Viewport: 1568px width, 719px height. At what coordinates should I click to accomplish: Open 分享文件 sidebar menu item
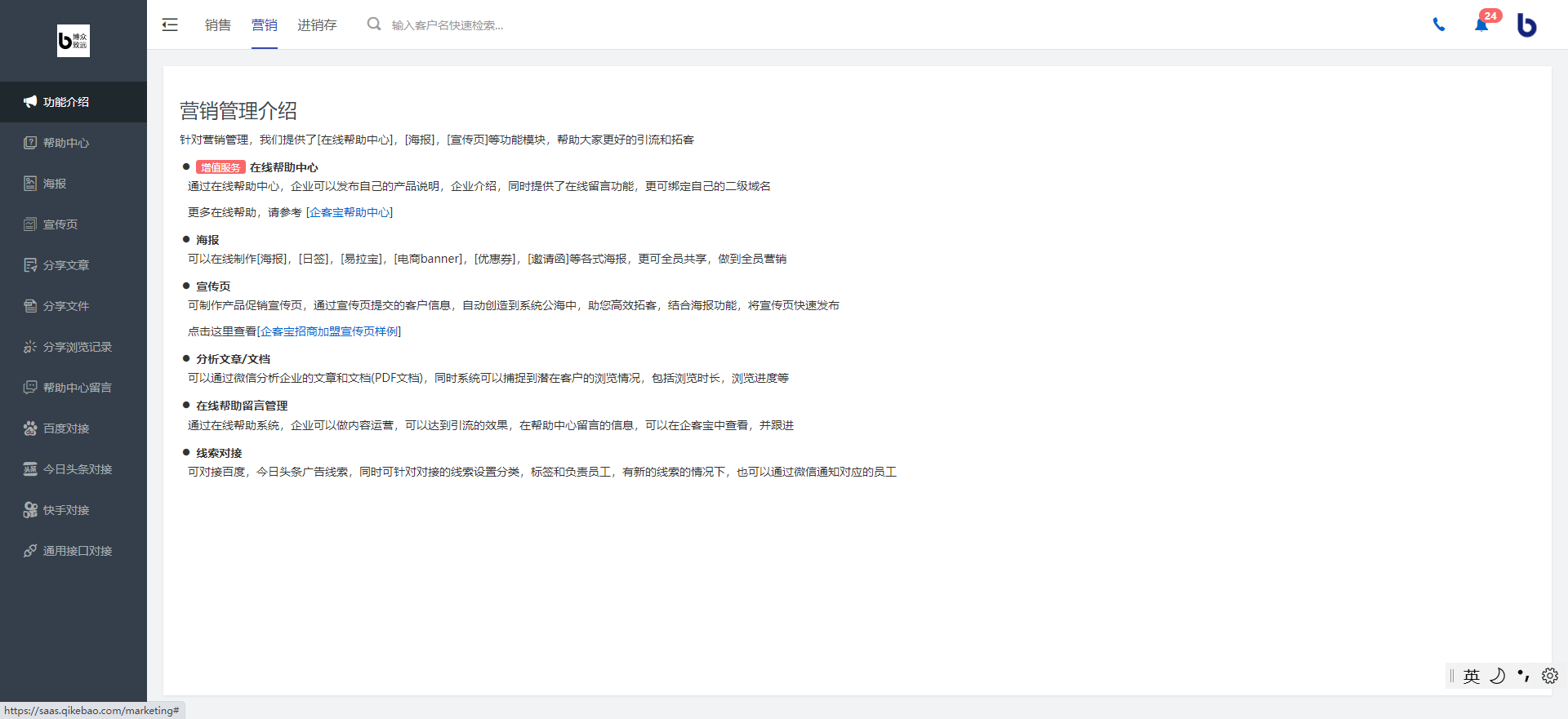click(73, 306)
